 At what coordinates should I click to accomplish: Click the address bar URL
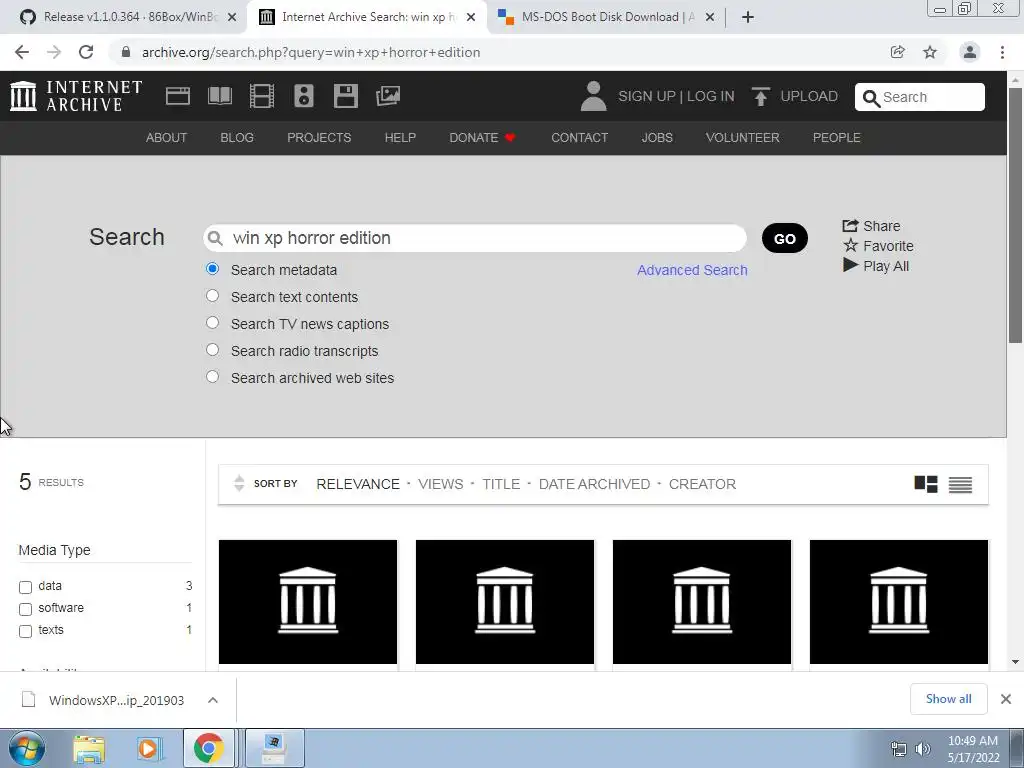click(x=311, y=52)
